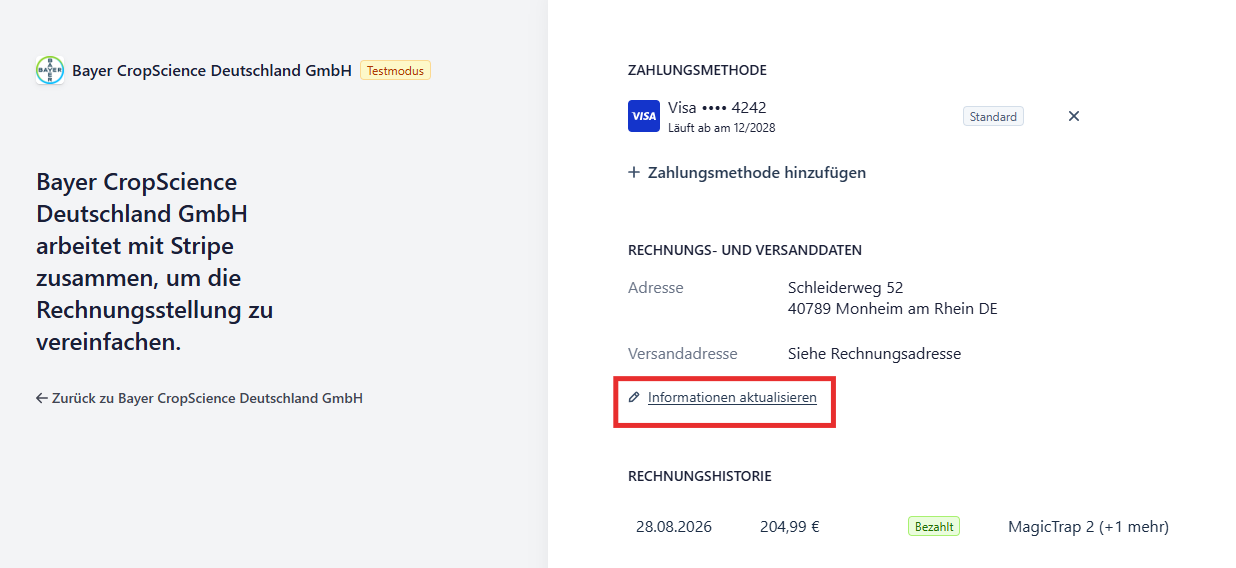
Task: Click the Schleiderweg 52 address line
Action: click(x=846, y=288)
